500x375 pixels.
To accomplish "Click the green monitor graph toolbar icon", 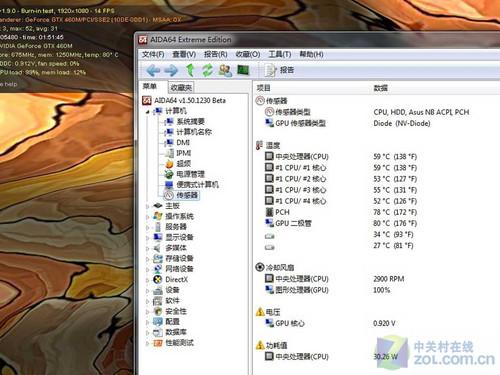I will [243, 70].
